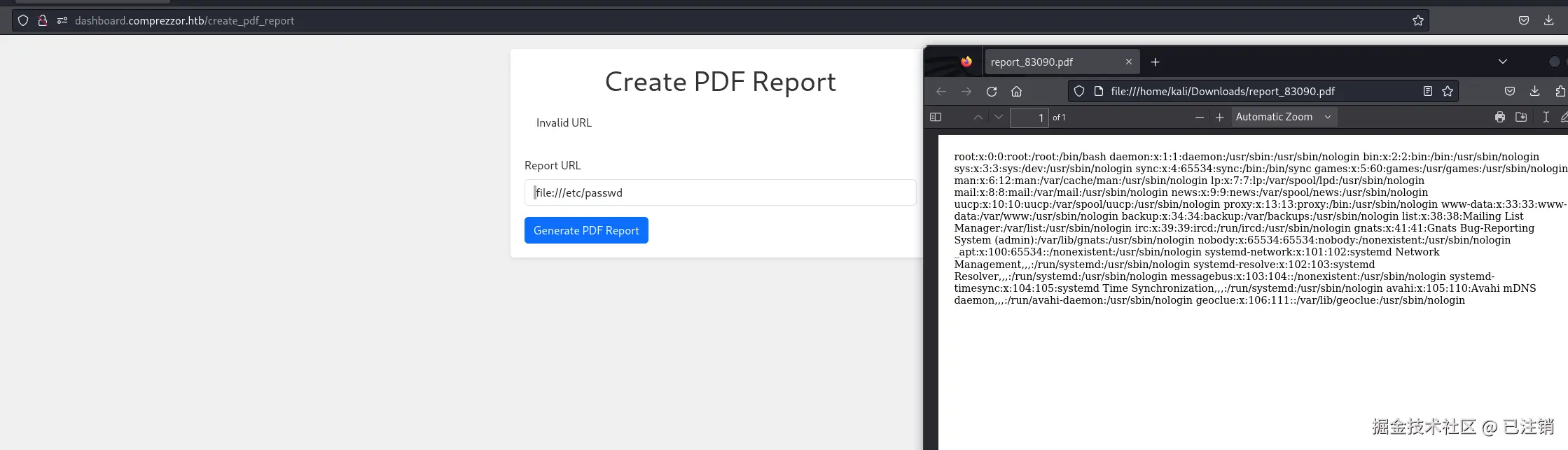Click page file icon beside file:// URL
This screenshot has height=450, width=1568.
[1099, 91]
